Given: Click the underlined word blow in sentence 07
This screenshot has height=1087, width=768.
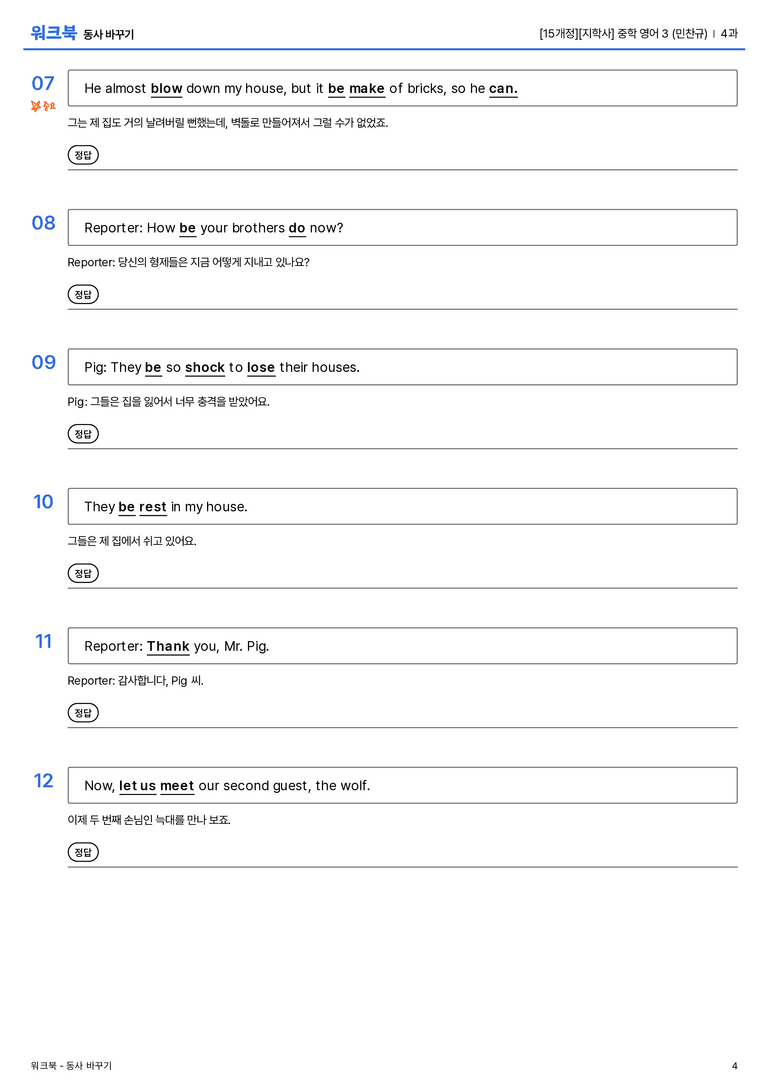Looking at the screenshot, I should [166, 89].
